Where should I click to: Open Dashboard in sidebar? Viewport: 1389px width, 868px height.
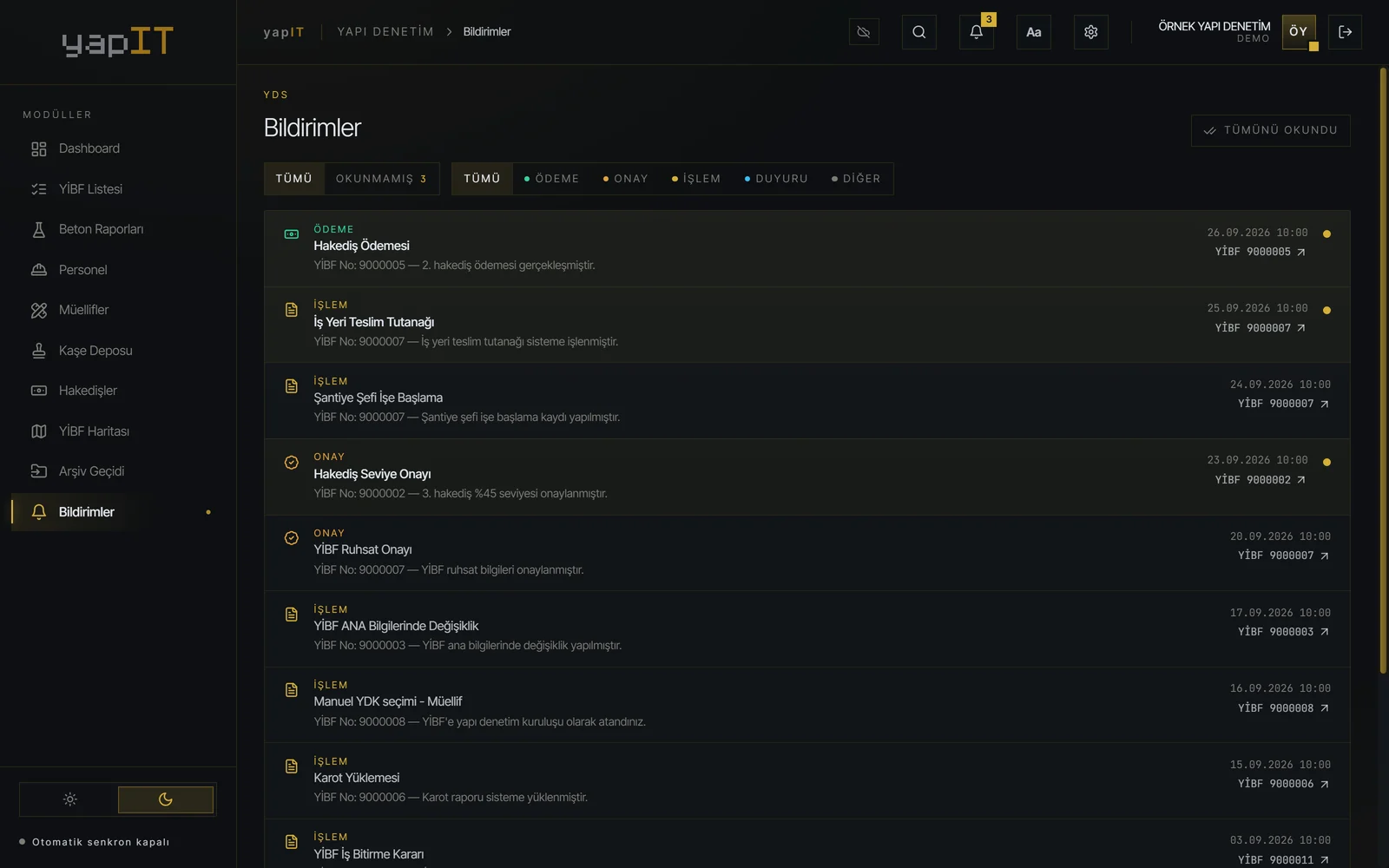118,148
